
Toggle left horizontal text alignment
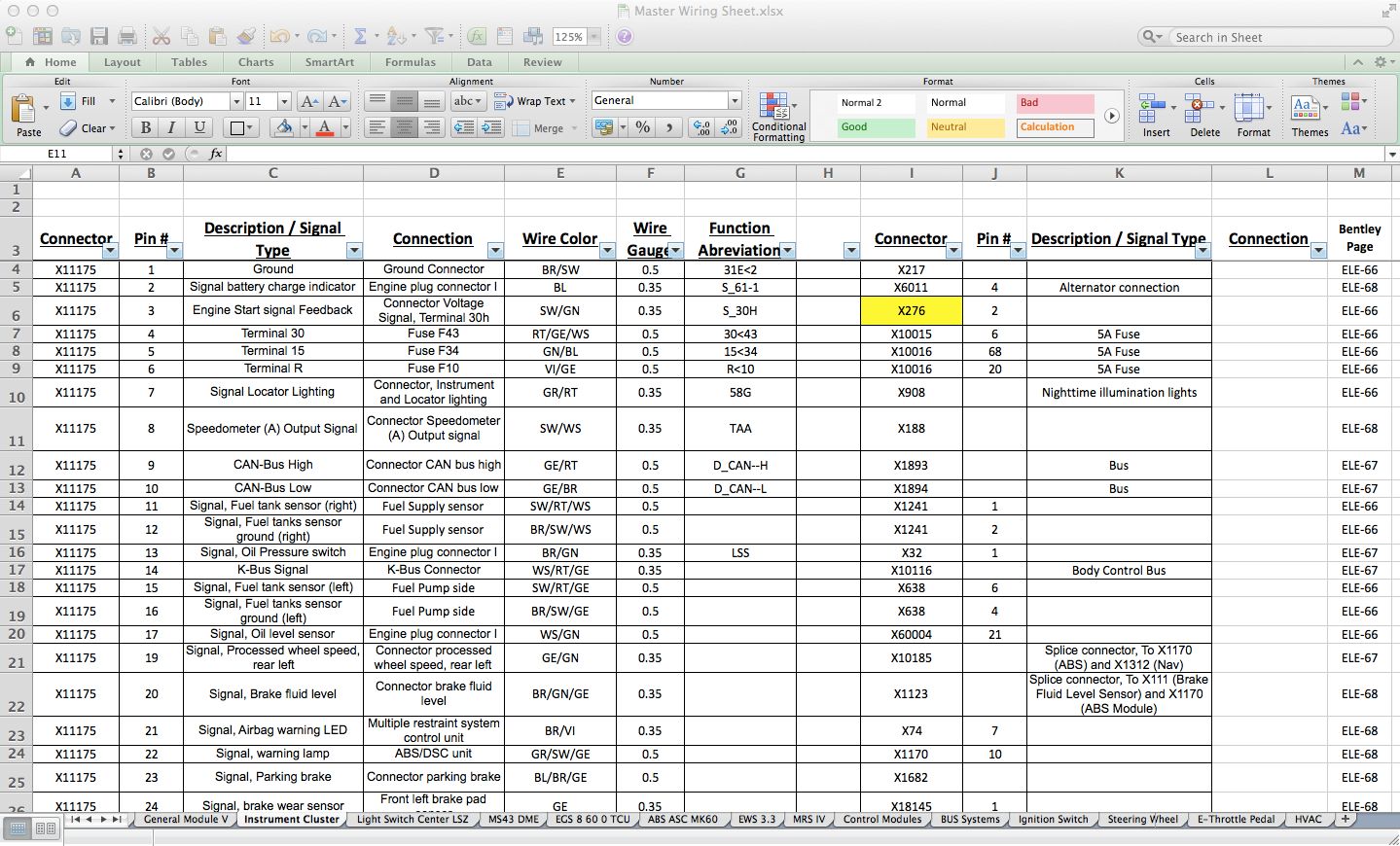(x=377, y=127)
